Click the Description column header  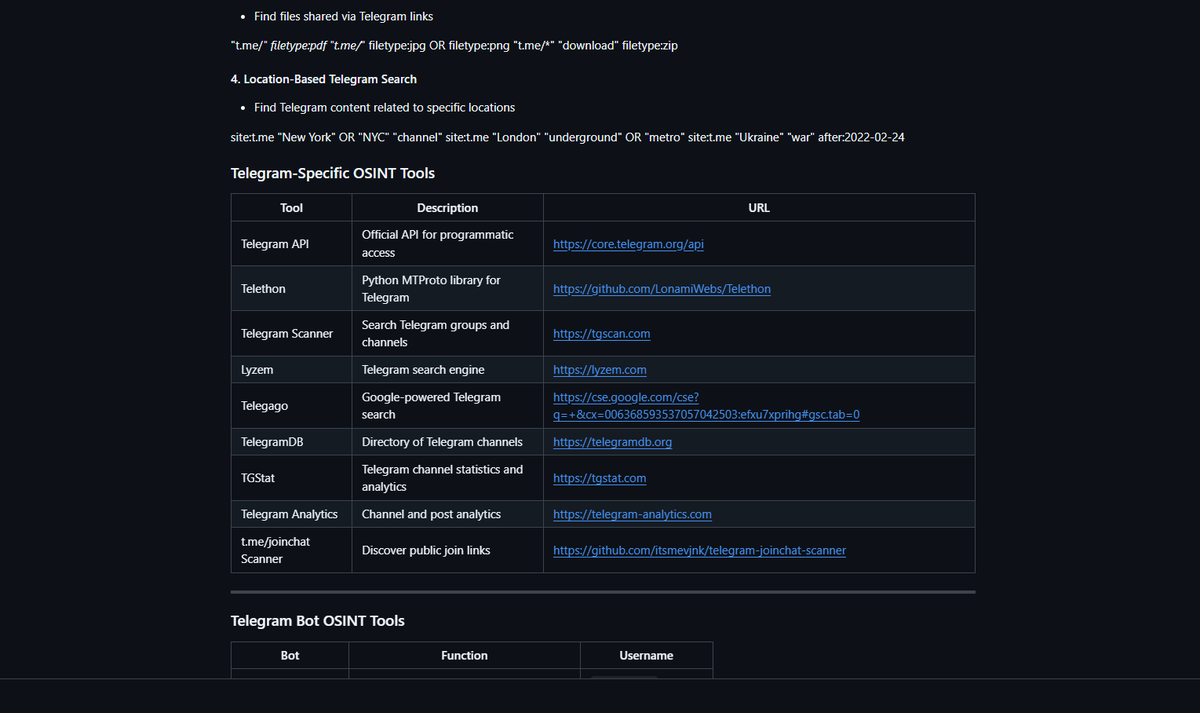[447, 207]
